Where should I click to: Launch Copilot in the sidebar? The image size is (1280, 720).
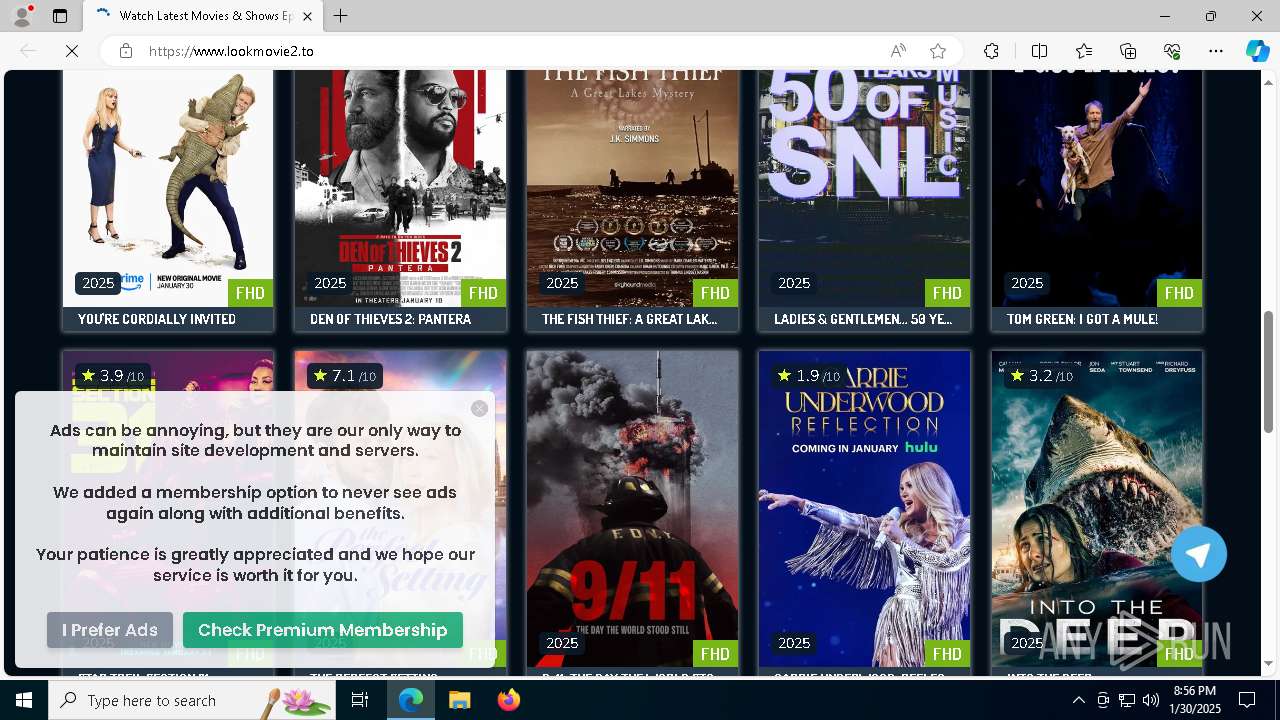1257,51
